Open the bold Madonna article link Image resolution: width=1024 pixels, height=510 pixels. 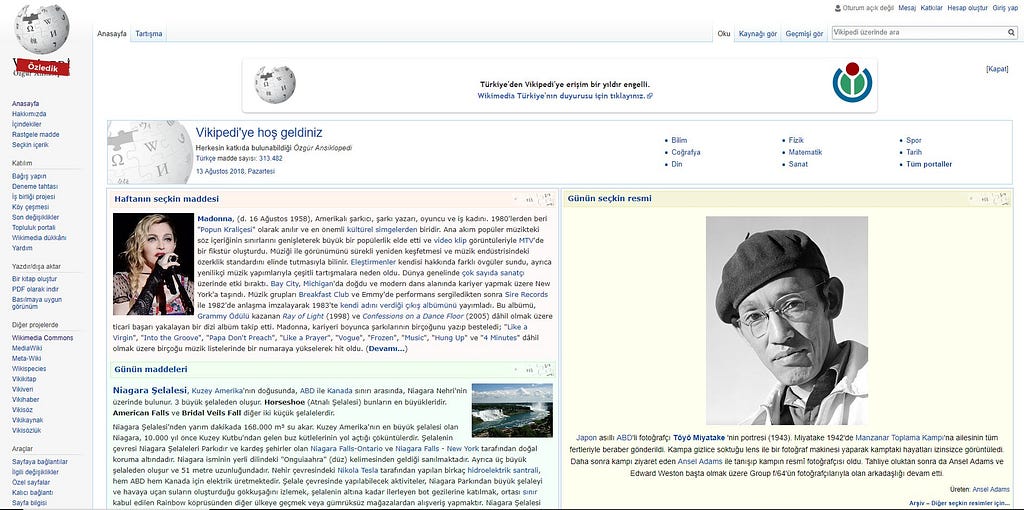(x=215, y=219)
